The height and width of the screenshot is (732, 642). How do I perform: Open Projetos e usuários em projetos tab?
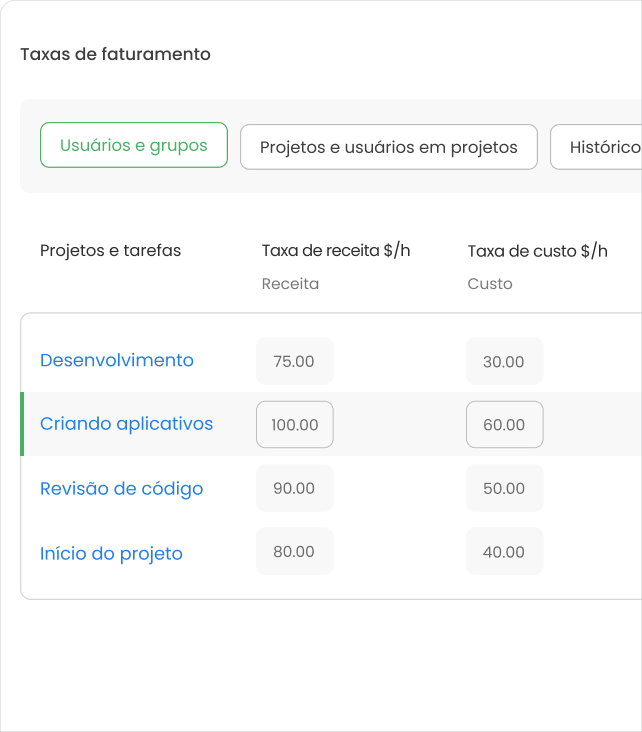388,147
